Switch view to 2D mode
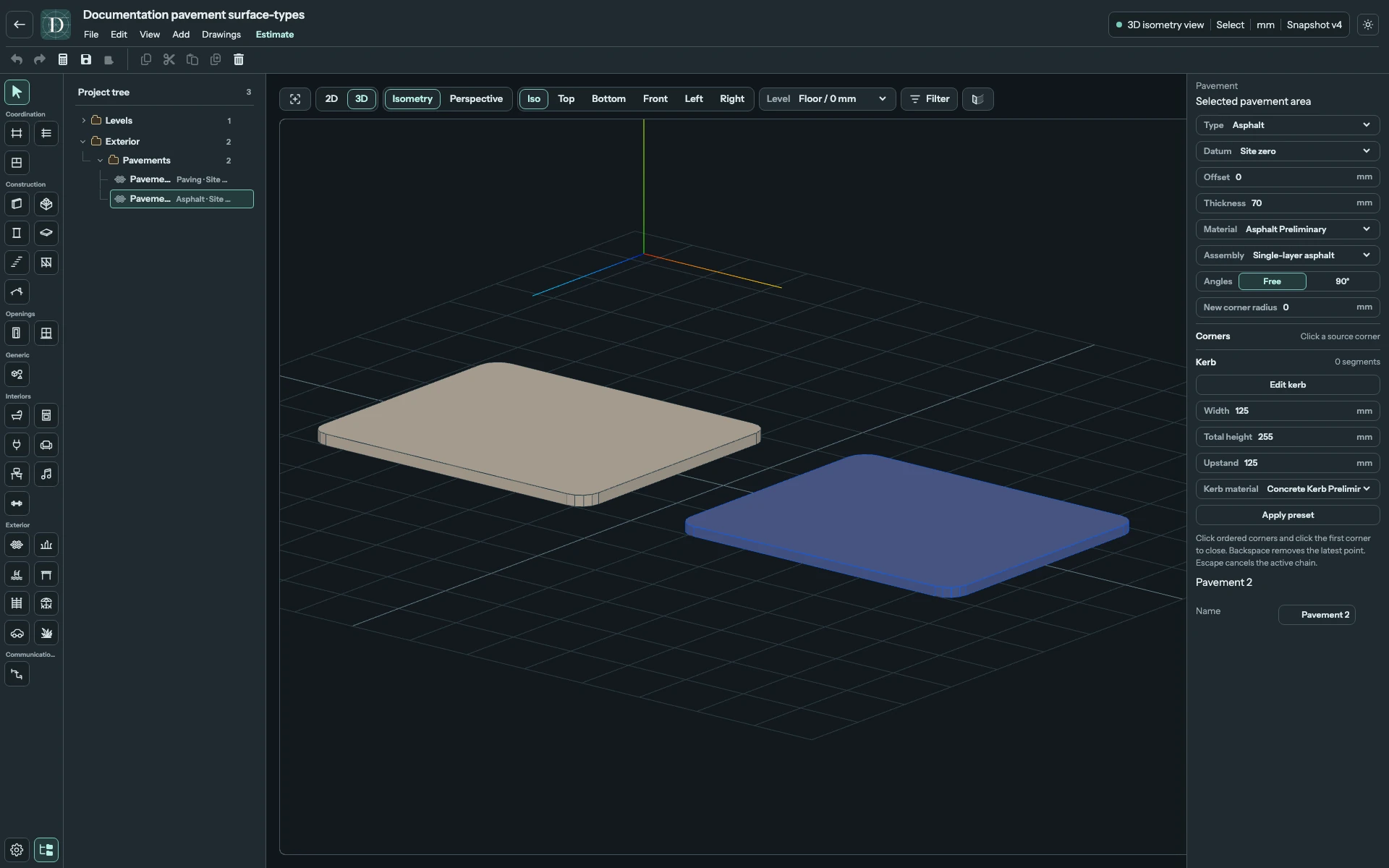The height and width of the screenshot is (868, 1389). (x=331, y=99)
